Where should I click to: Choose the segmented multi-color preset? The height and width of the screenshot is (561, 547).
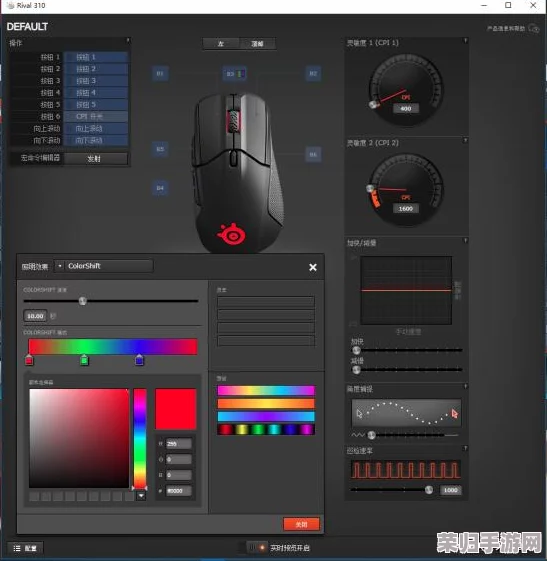coord(266,429)
